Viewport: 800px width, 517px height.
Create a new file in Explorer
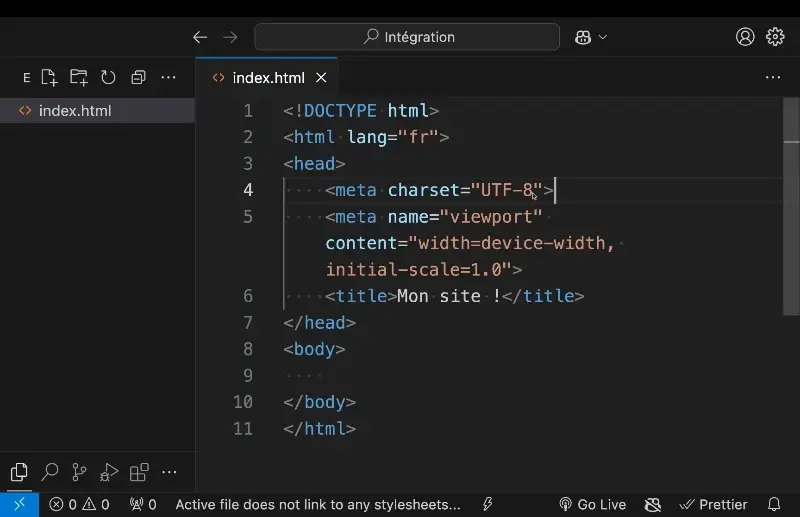click(x=49, y=78)
